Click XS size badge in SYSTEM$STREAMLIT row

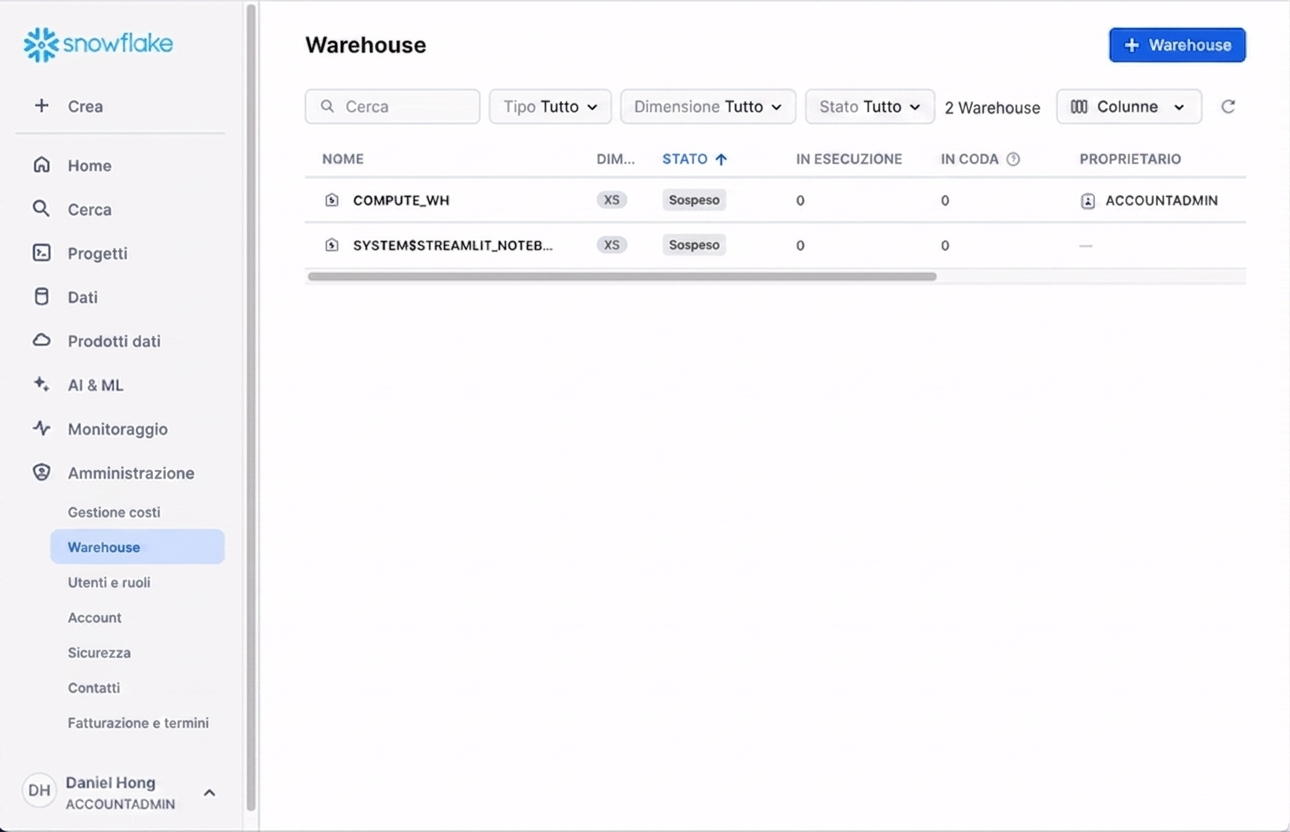click(612, 245)
